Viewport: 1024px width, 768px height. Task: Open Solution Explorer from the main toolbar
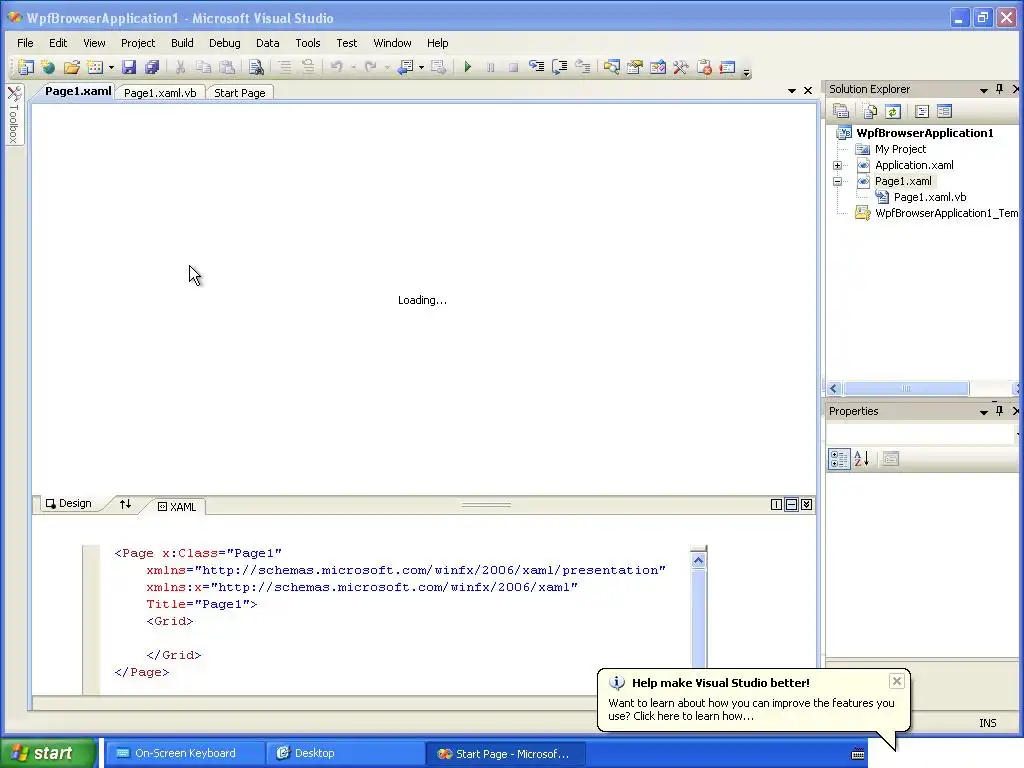pyautogui.click(x=611, y=67)
